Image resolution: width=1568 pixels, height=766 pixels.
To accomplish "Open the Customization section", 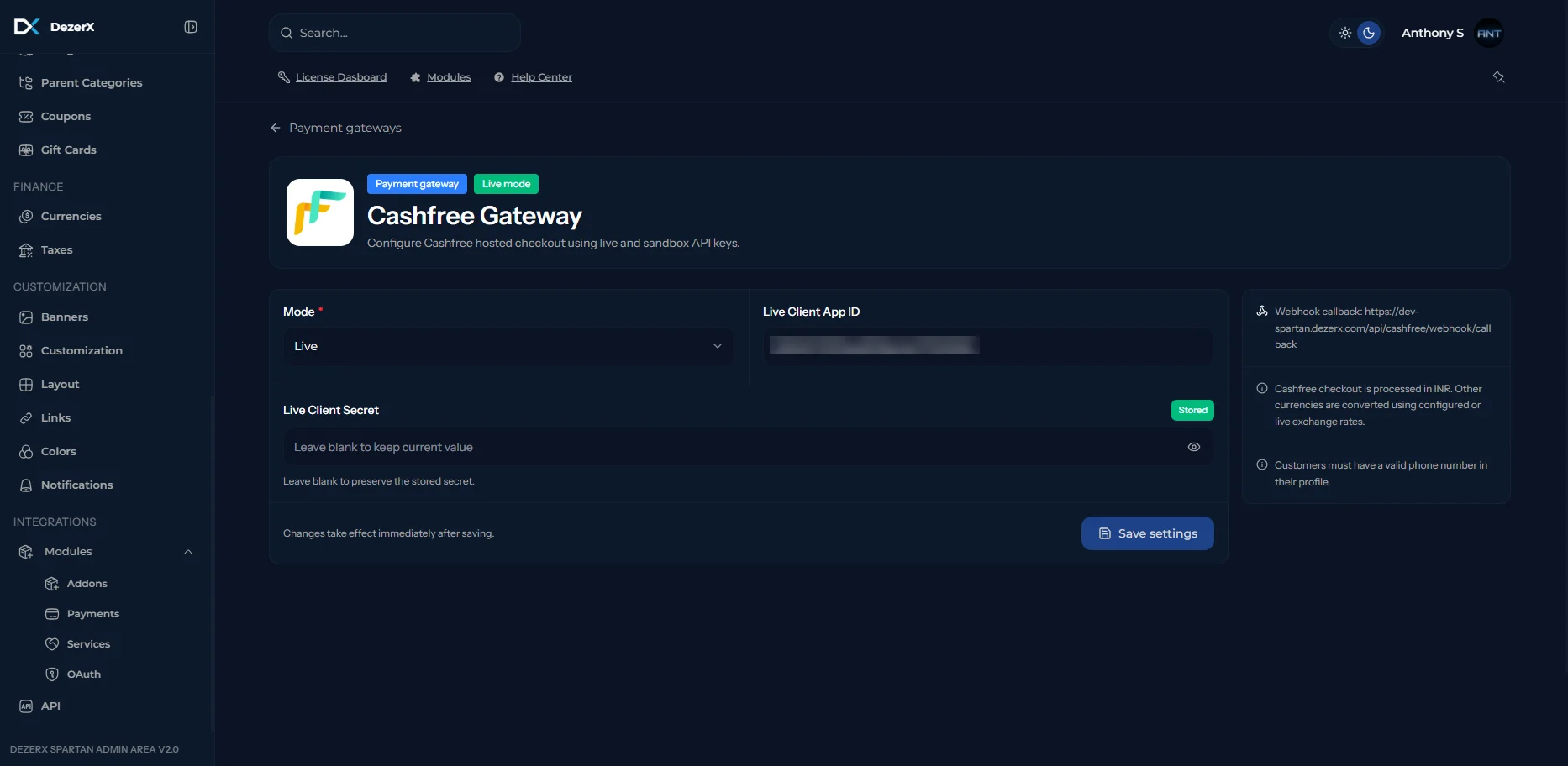I will [82, 350].
